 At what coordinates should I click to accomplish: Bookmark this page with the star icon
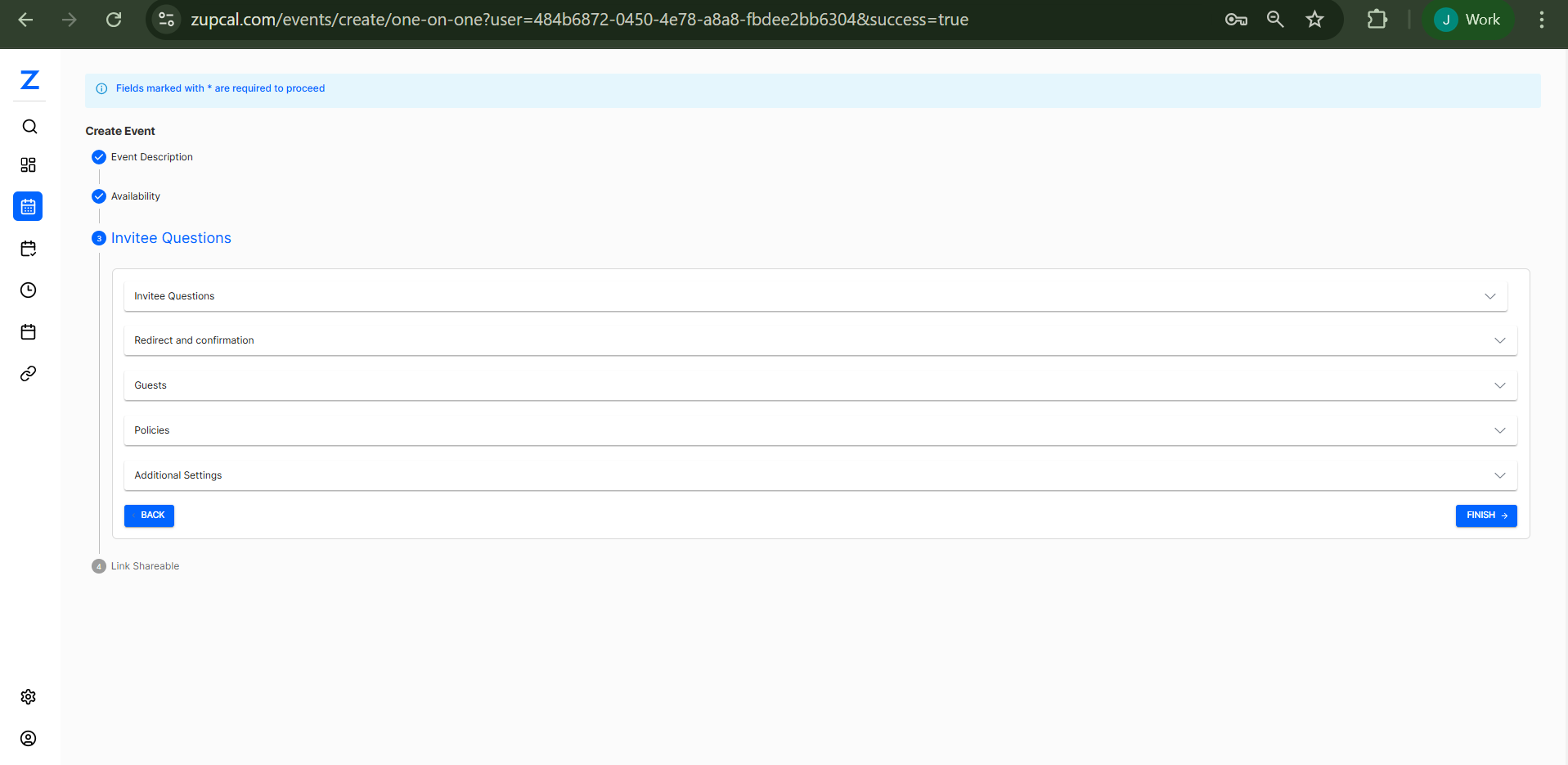1314,20
